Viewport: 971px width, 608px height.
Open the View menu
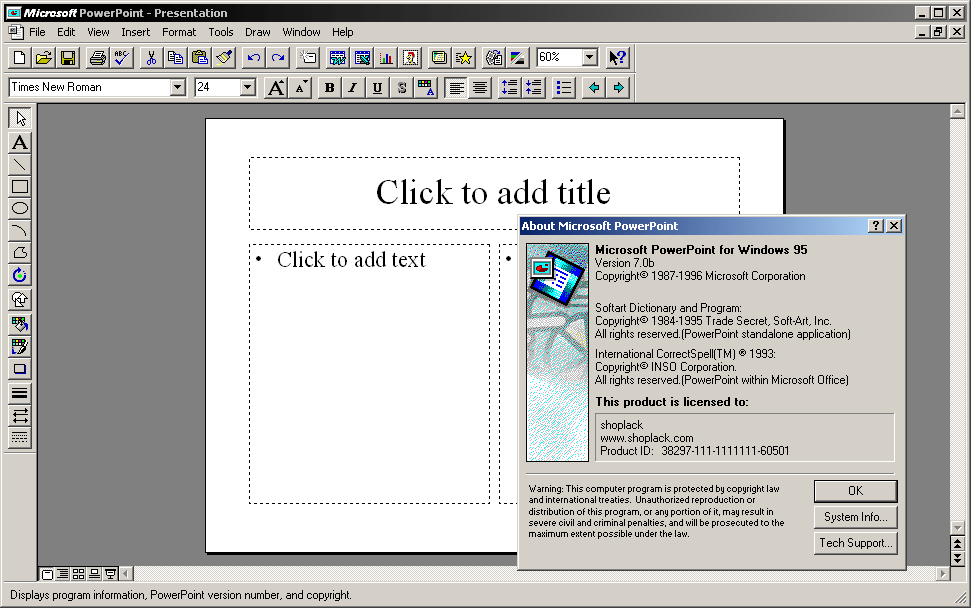click(98, 32)
